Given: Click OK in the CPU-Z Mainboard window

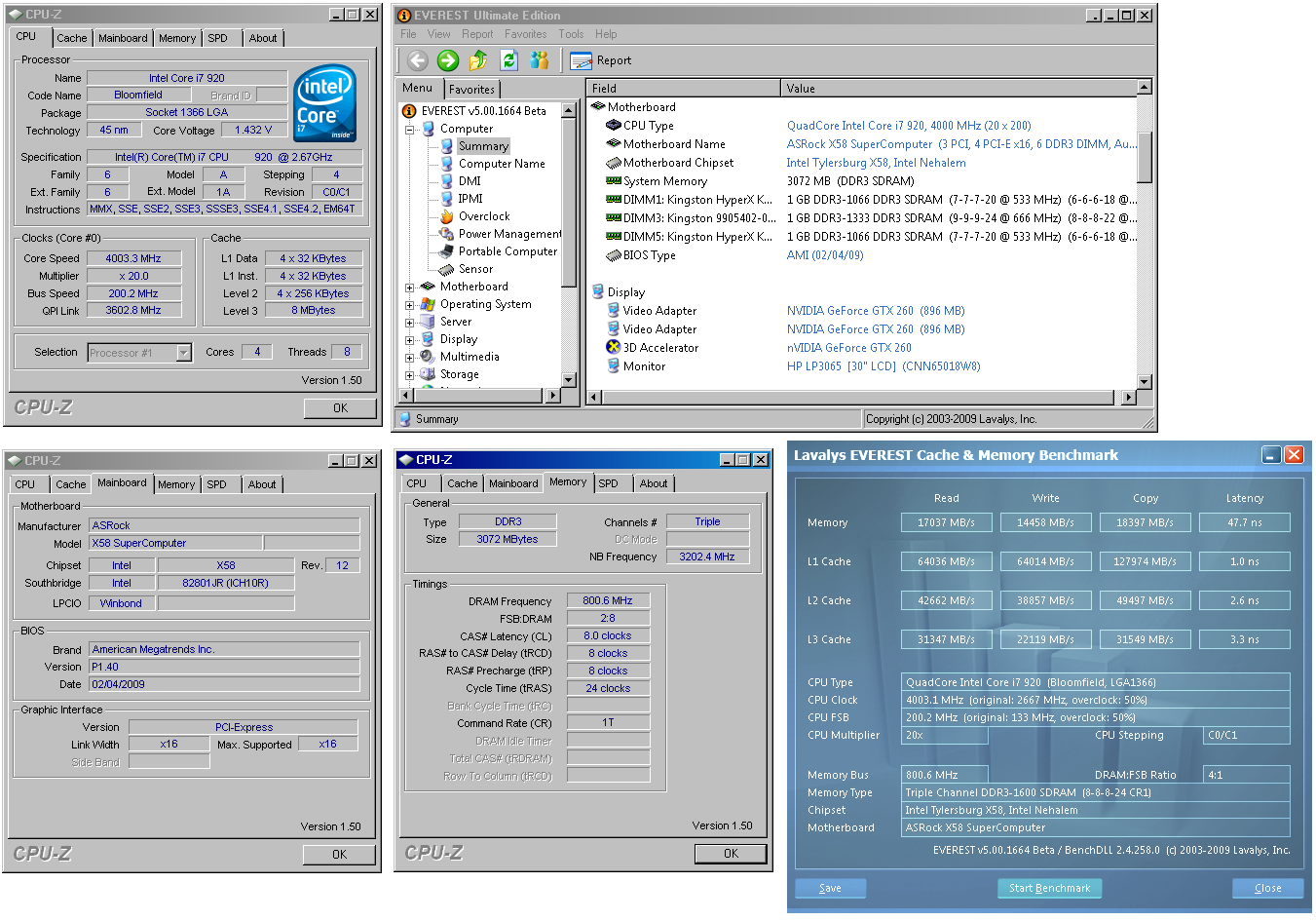Looking at the screenshot, I should click(x=339, y=855).
